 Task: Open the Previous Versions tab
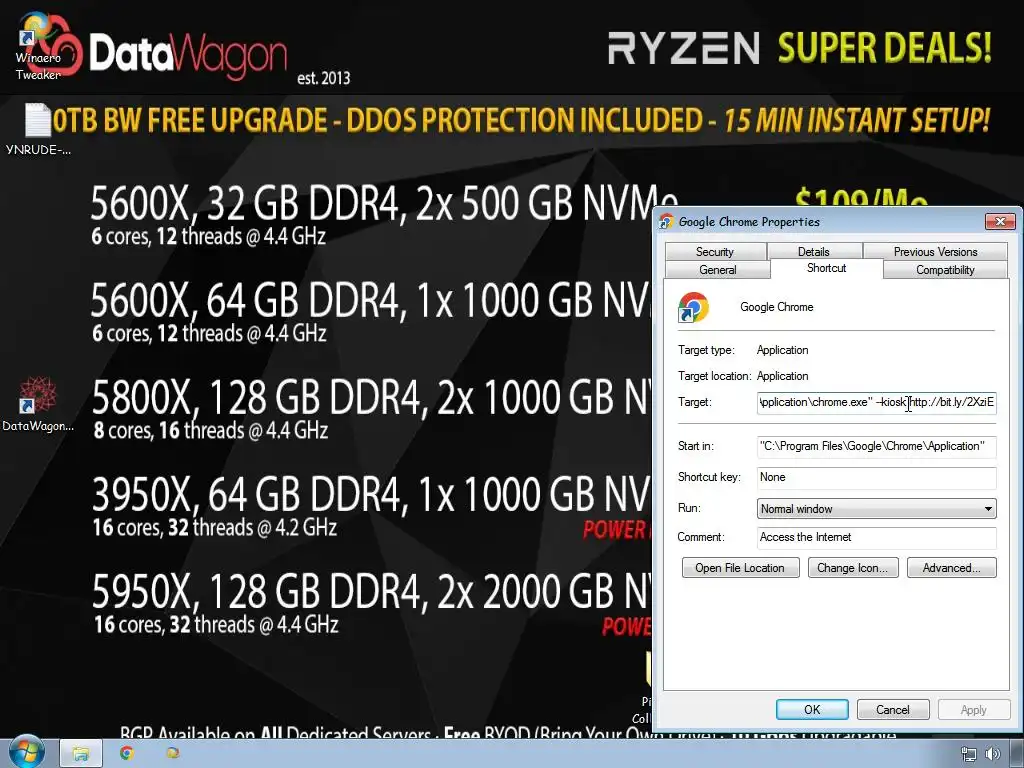(x=935, y=251)
